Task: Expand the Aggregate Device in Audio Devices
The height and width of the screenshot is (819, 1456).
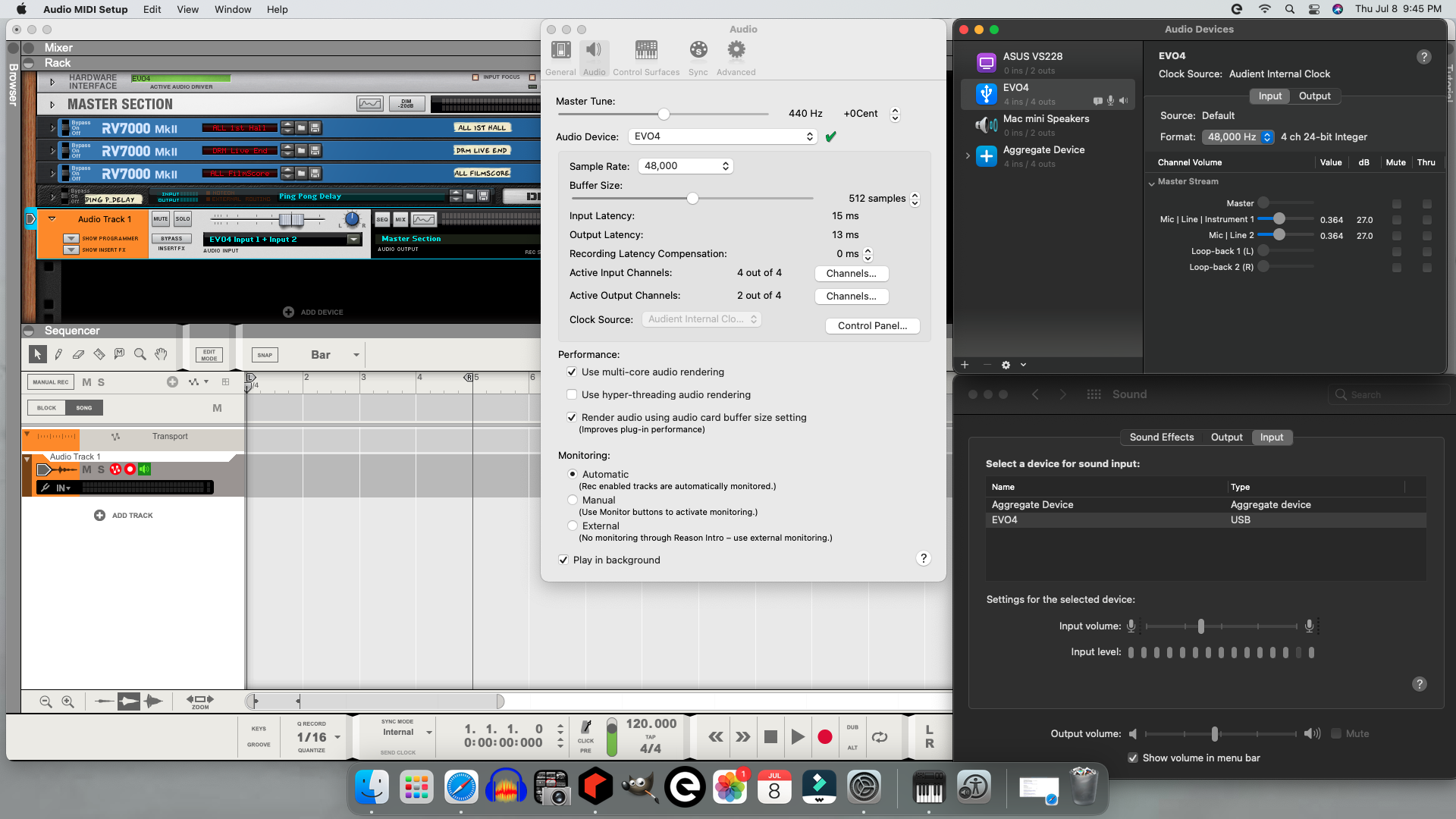Action: click(x=968, y=156)
